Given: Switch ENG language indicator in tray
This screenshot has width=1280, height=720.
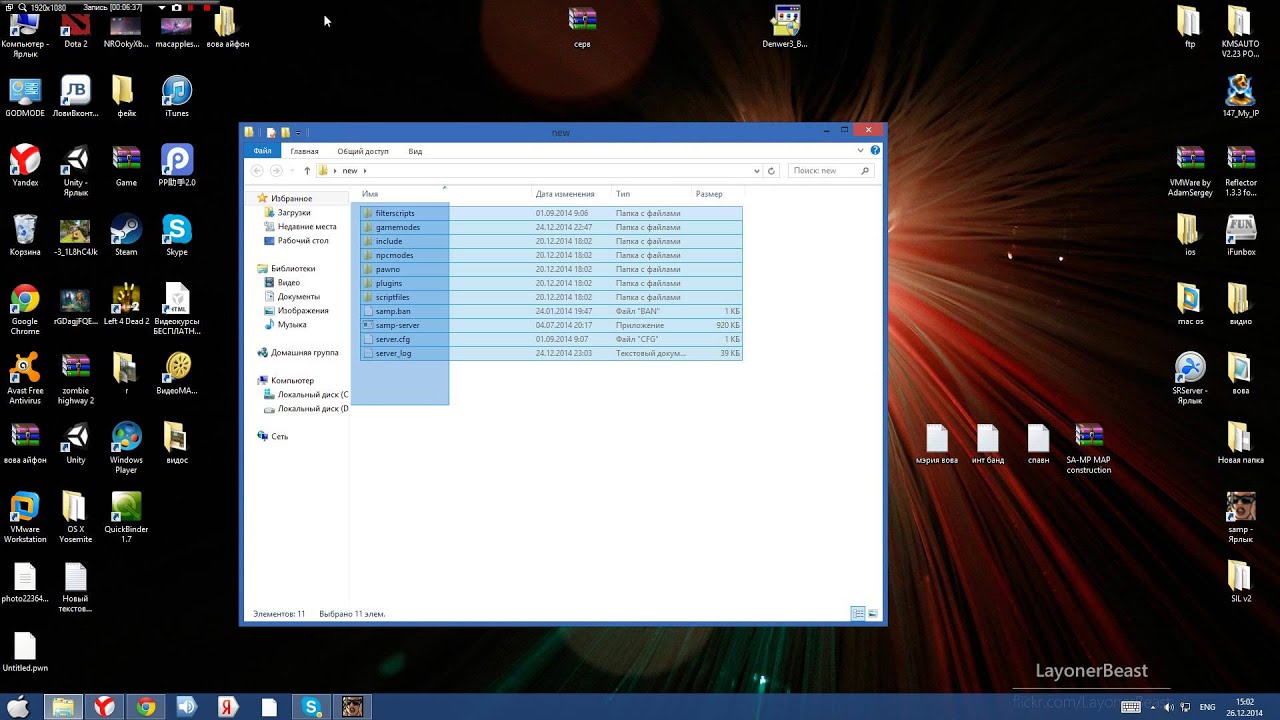Looking at the screenshot, I should point(1208,707).
